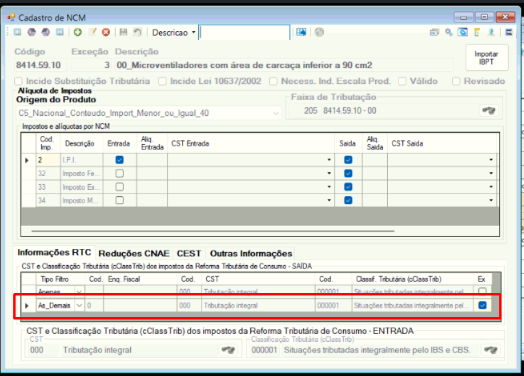Uncheck the Saida box for tax code 34

point(348,200)
